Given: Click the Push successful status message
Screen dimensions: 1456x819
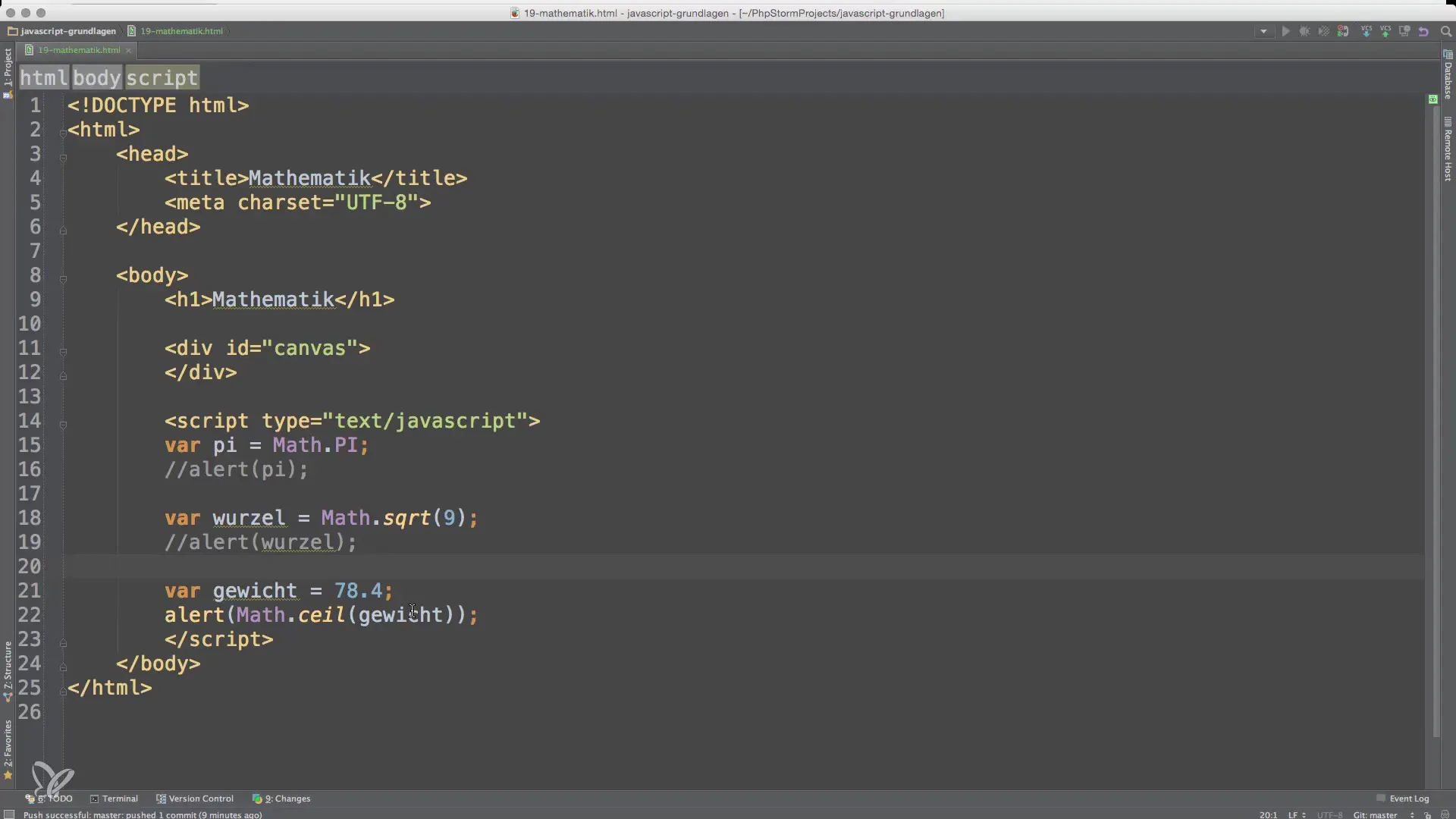Looking at the screenshot, I should (143, 815).
